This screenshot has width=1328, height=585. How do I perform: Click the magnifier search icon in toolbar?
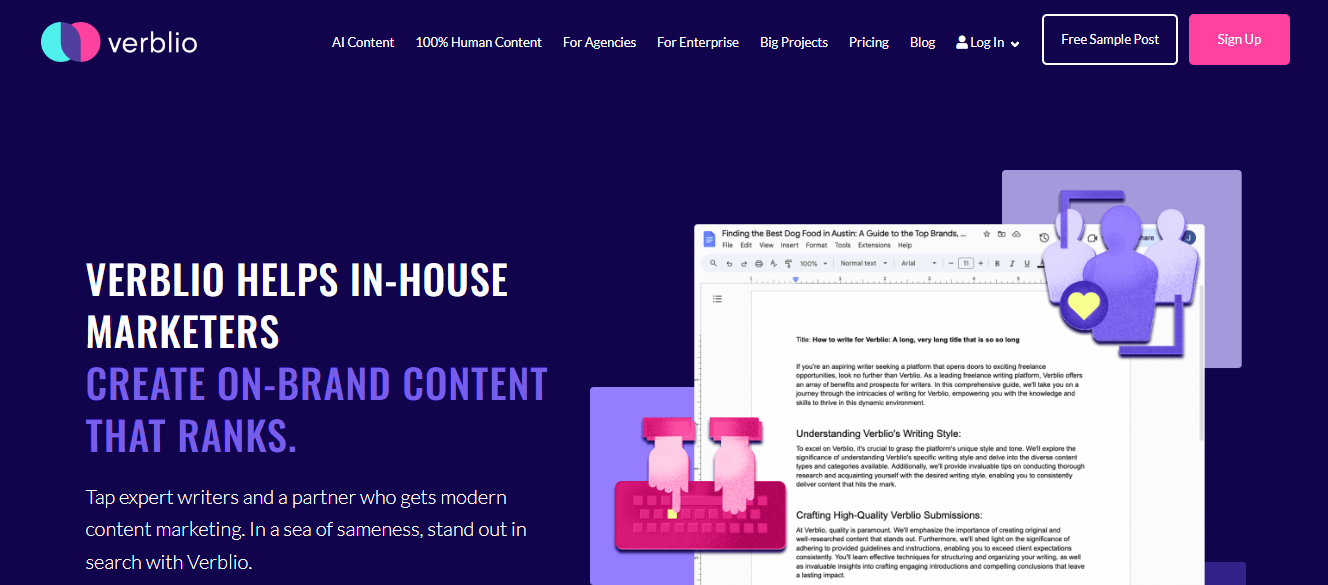coord(713,264)
